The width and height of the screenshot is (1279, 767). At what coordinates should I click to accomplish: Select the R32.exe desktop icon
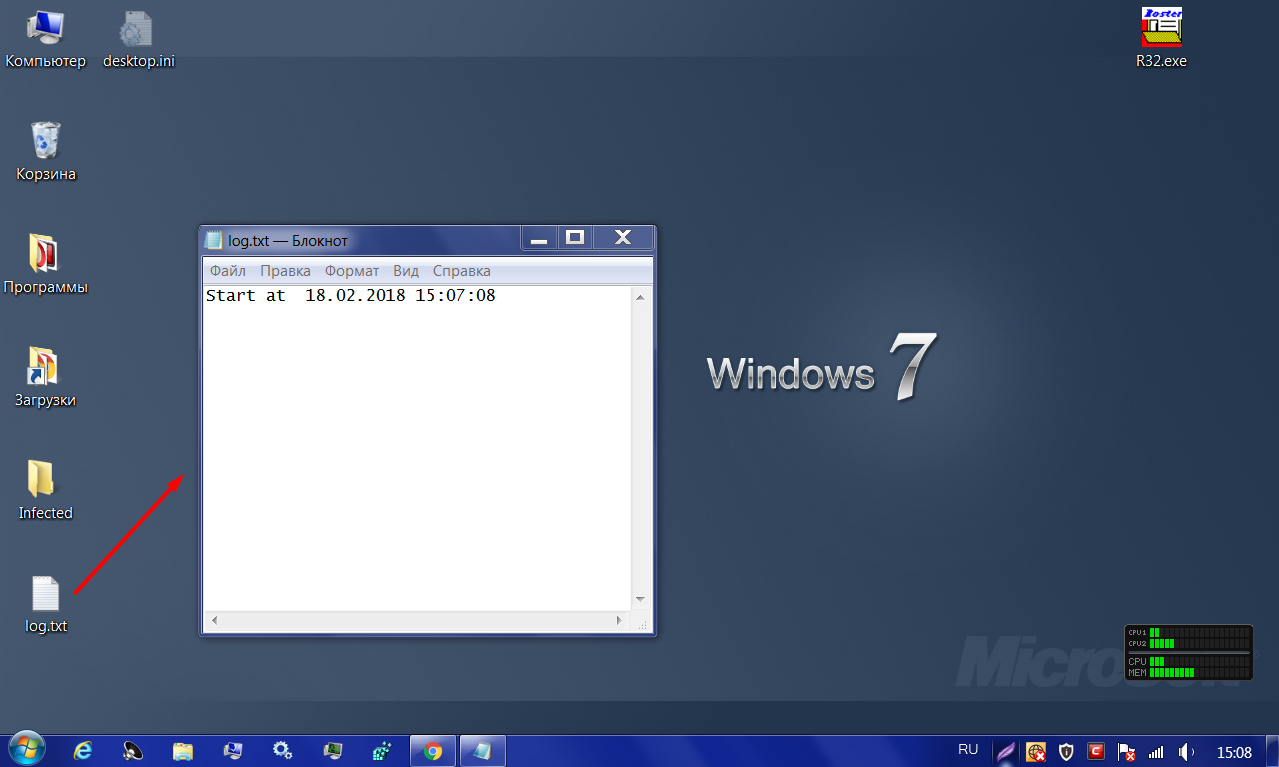[1161, 38]
